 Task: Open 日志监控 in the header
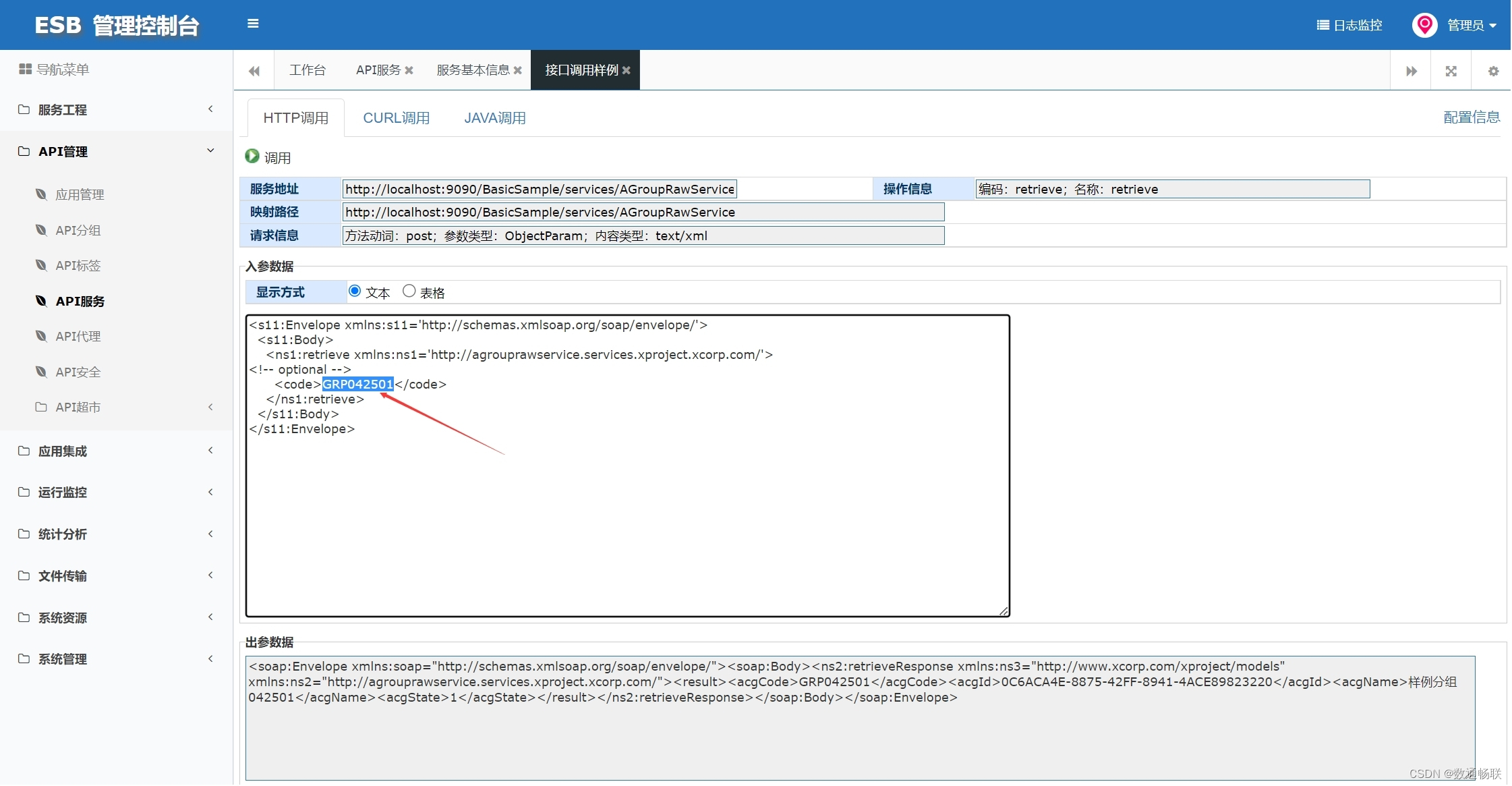click(x=1349, y=25)
